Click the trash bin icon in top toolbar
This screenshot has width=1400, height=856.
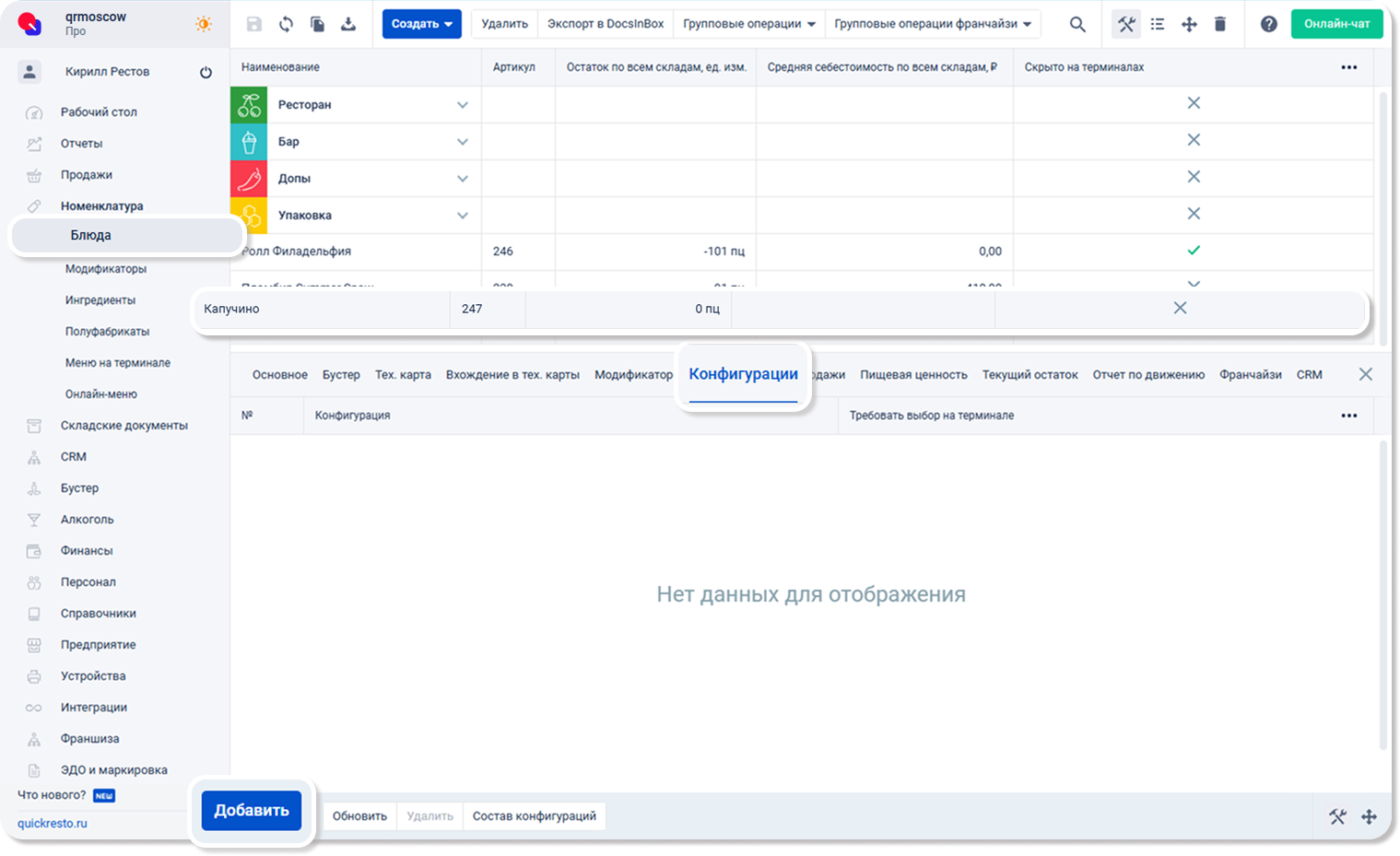[1220, 24]
